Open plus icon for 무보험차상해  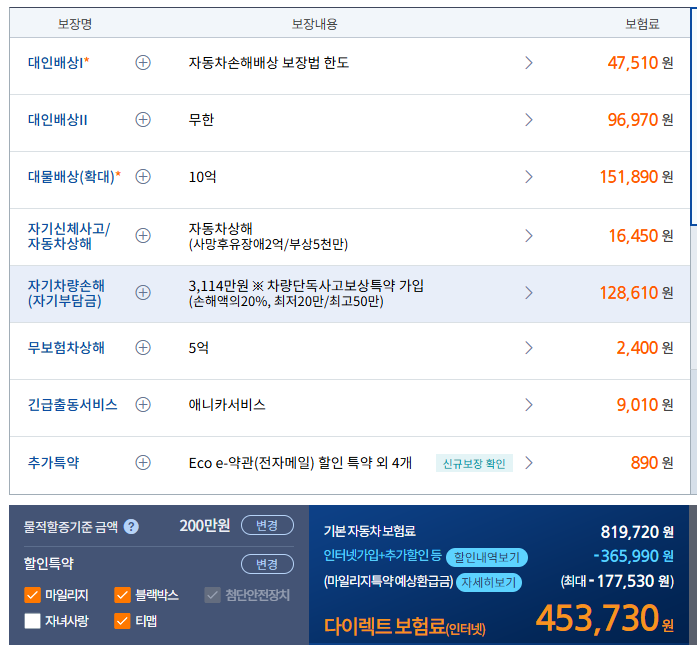[143, 347]
